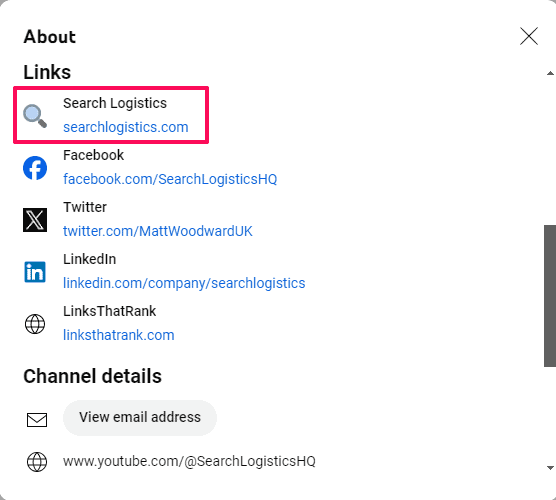556x500 pixels.
Task: Click View email address button
Action: tap(140, 417)
